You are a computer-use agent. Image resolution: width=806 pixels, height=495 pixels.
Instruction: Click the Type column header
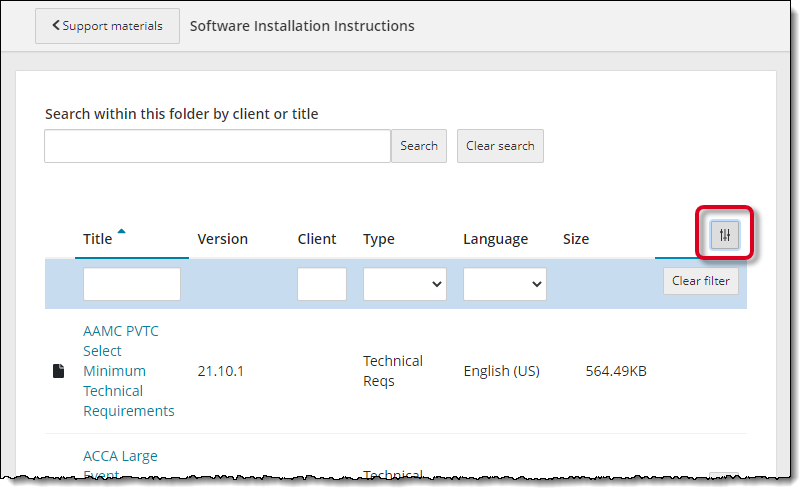click(378, 239)
